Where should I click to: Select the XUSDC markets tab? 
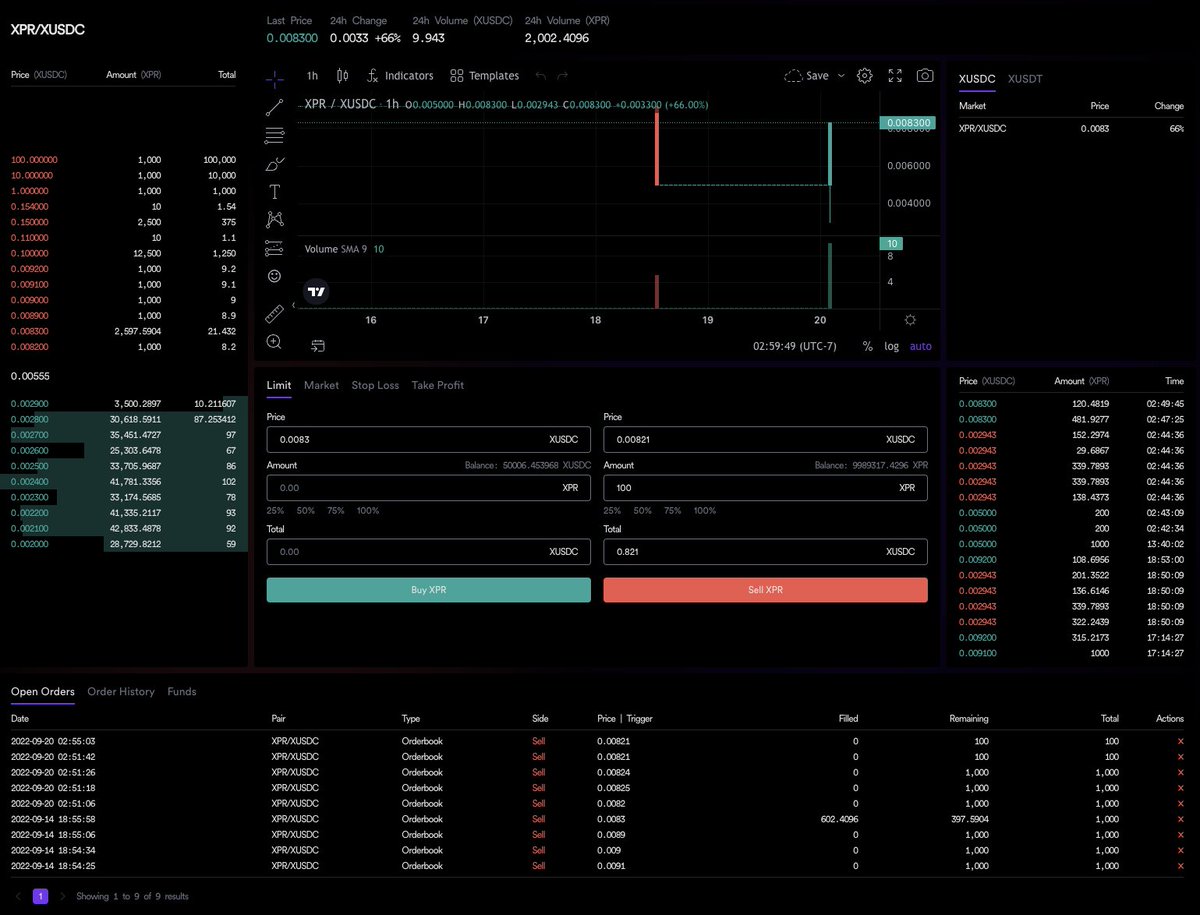tap(977, 78)
